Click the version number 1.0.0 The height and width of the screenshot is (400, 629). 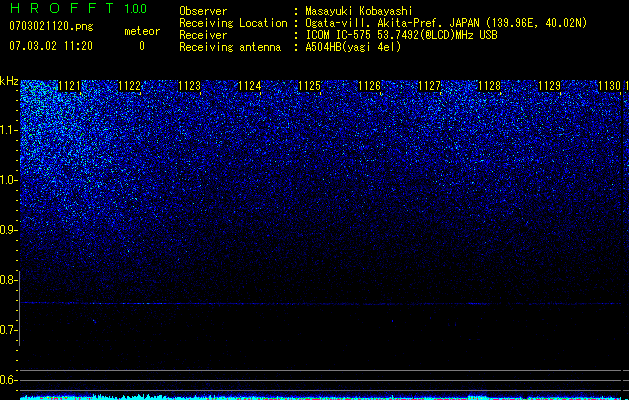[x=136, y=9]
